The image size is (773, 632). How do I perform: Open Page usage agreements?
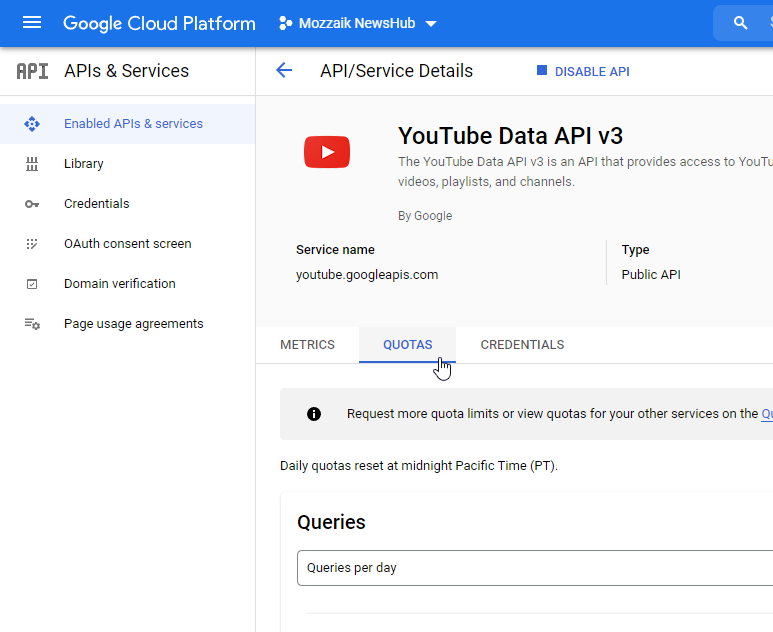pos(128,323)
